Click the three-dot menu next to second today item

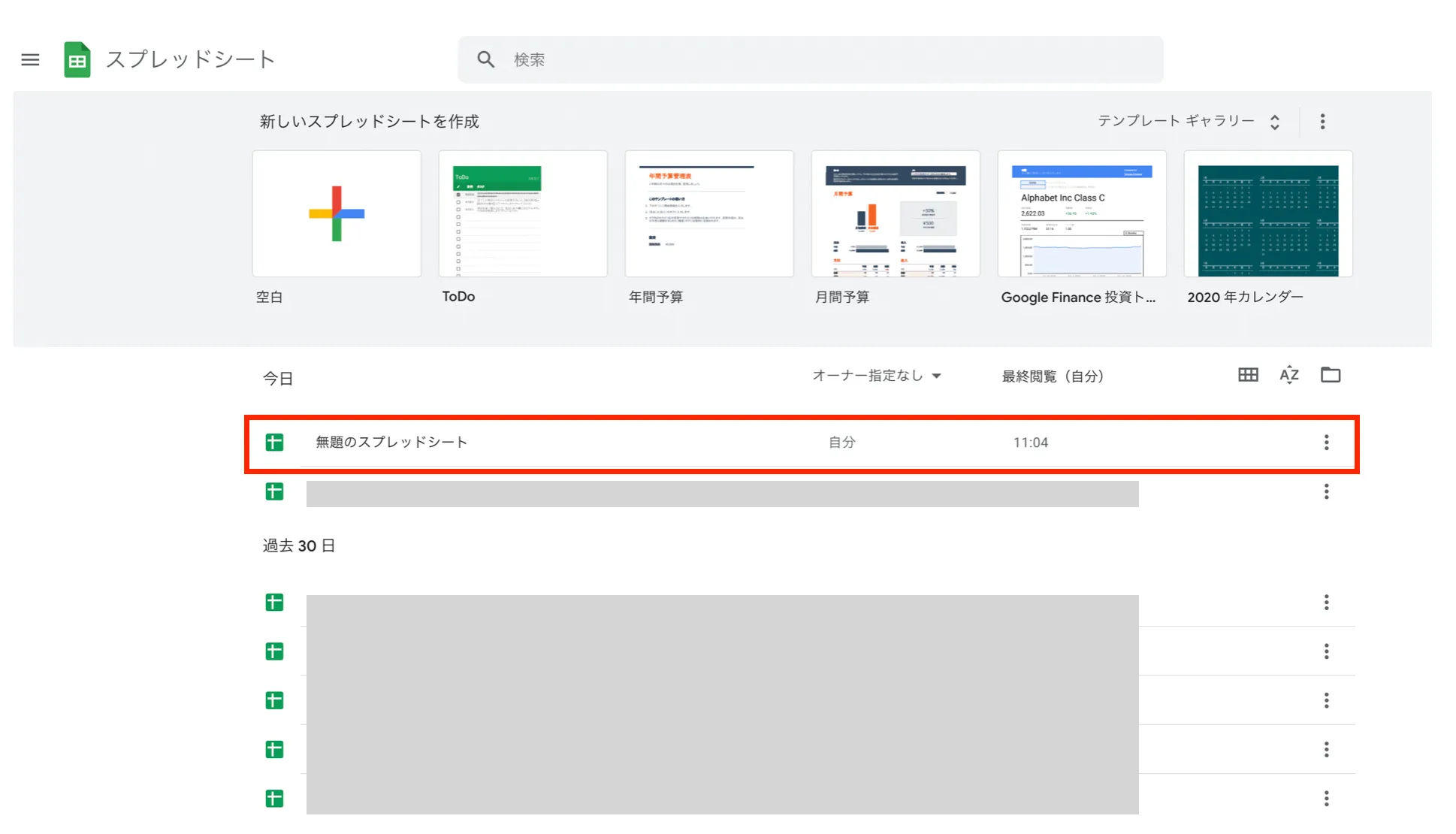point(1326,491)
